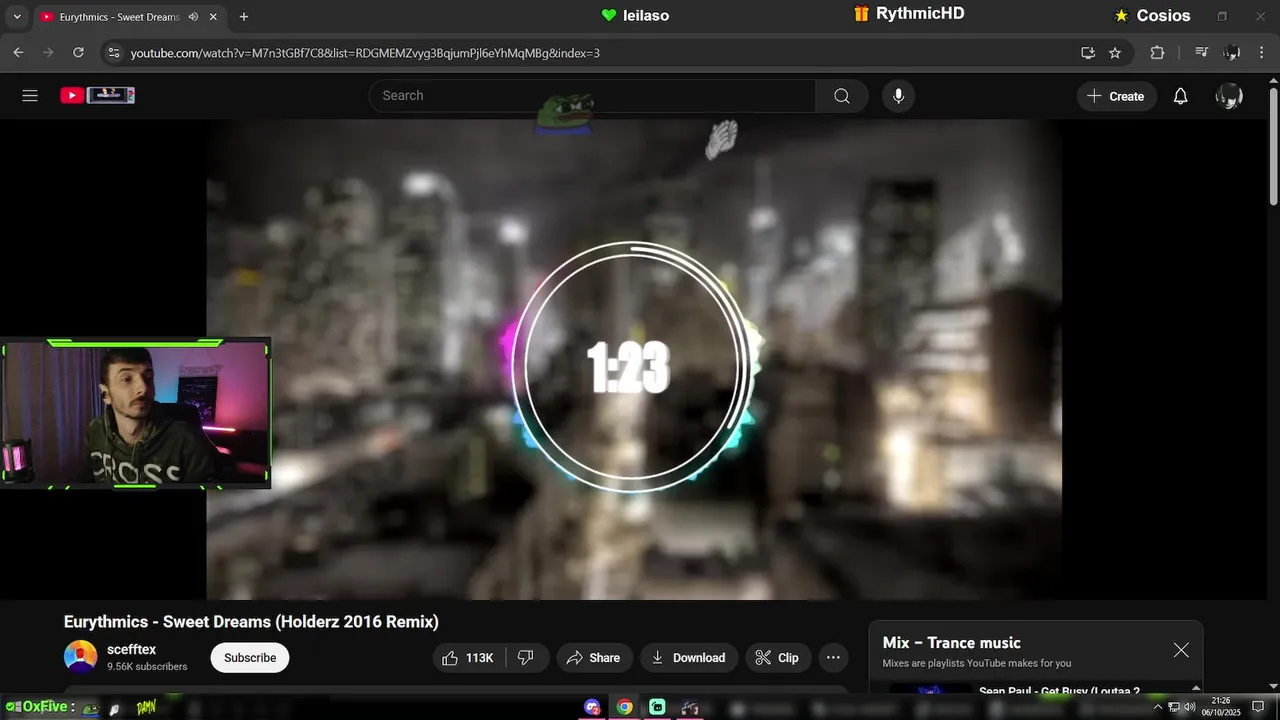Show hidden tray icons chevron

click(x=1158, y=707)
